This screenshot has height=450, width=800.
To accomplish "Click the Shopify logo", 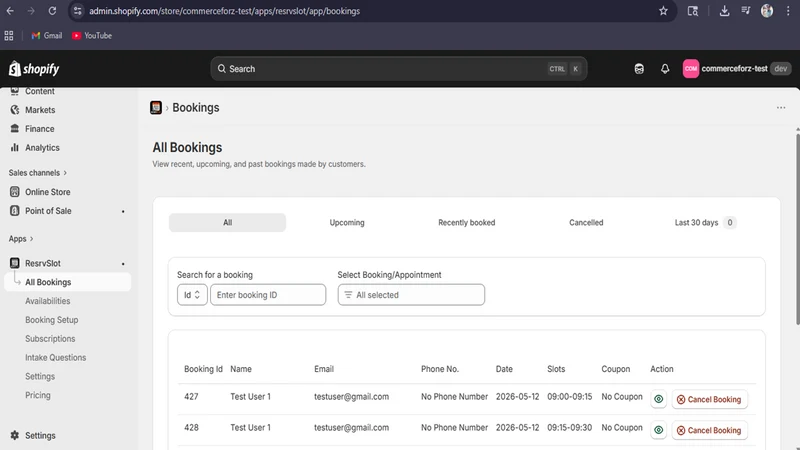I will (34, 69).
